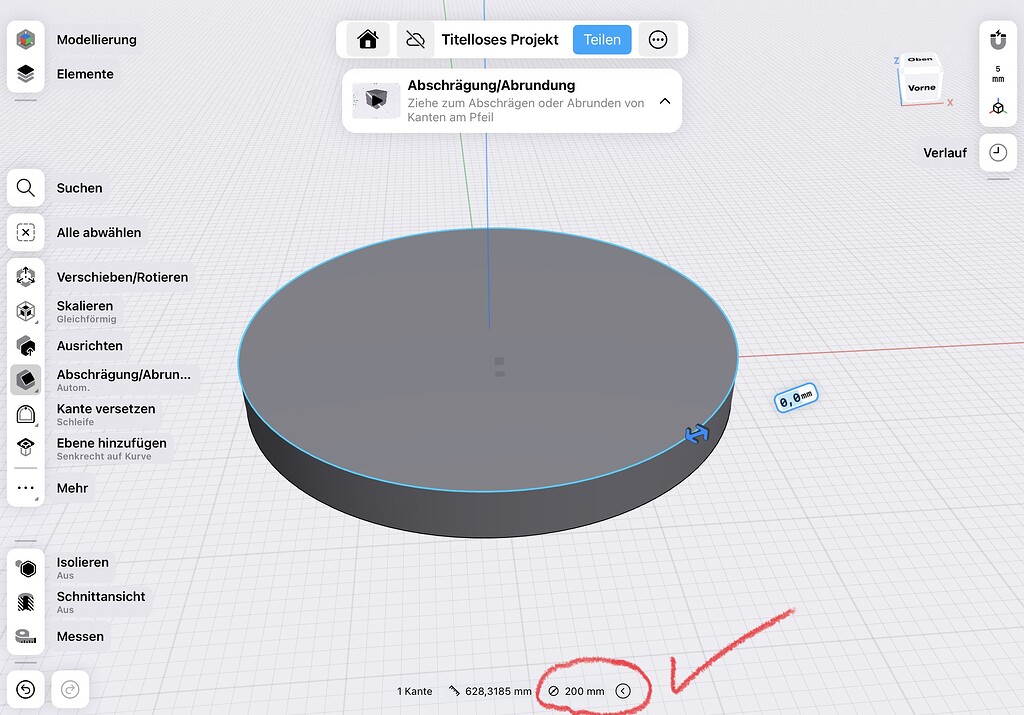This screenshot has width=1024, height=715.
Task: Select the Messen tool
Action: click(25, 636)
